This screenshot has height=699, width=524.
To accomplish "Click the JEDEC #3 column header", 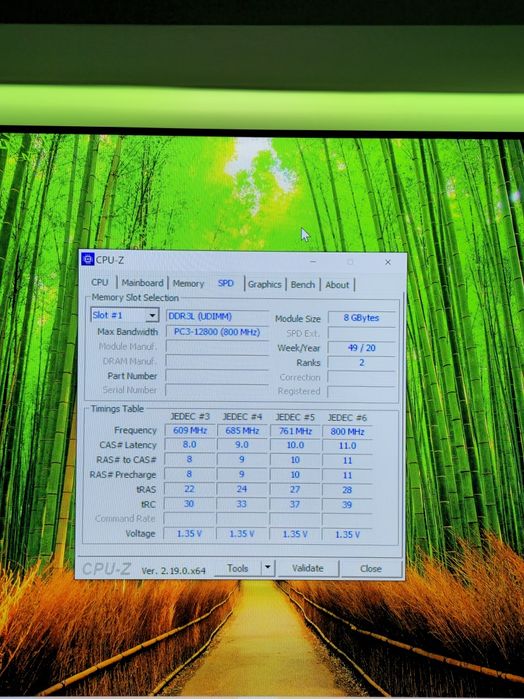I will click(190, 416).
